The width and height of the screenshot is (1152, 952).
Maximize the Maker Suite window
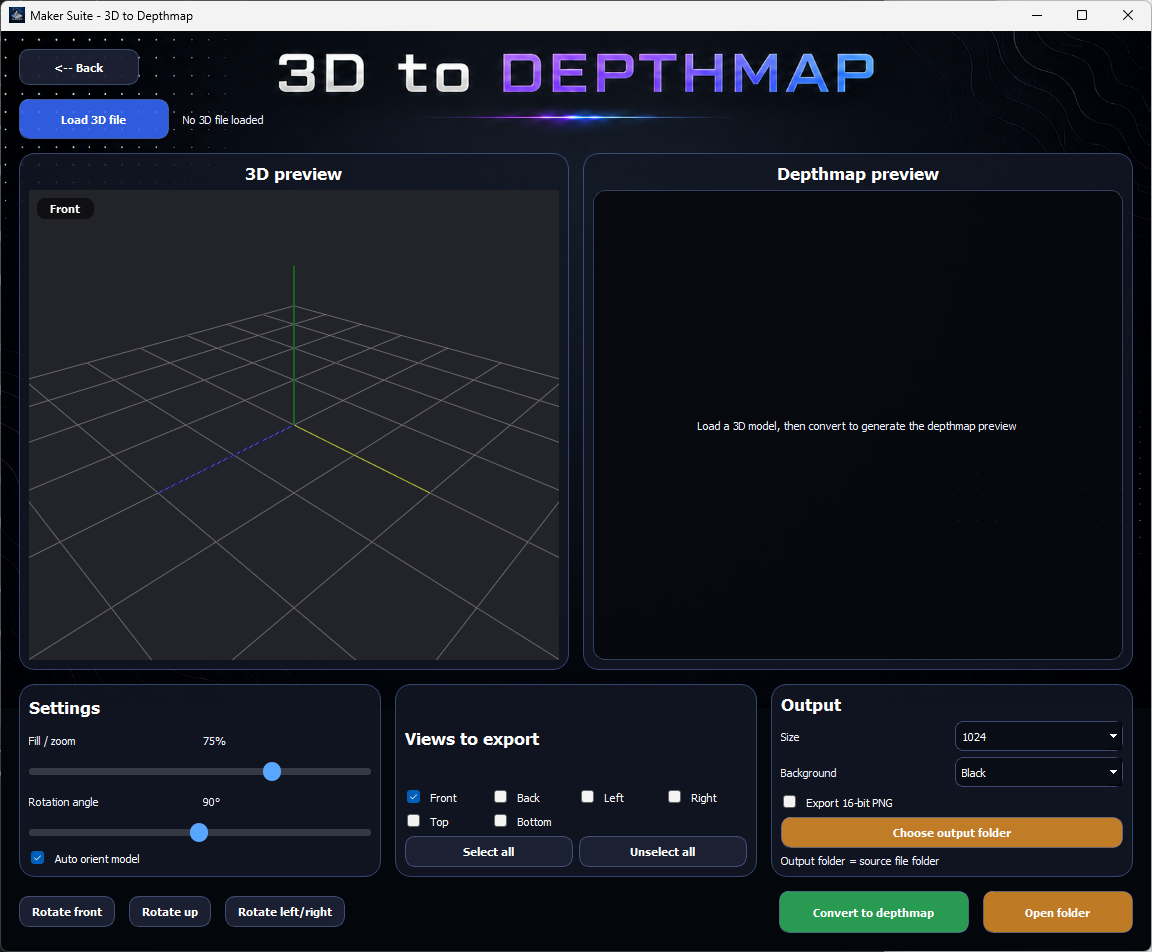[1081, 15]
